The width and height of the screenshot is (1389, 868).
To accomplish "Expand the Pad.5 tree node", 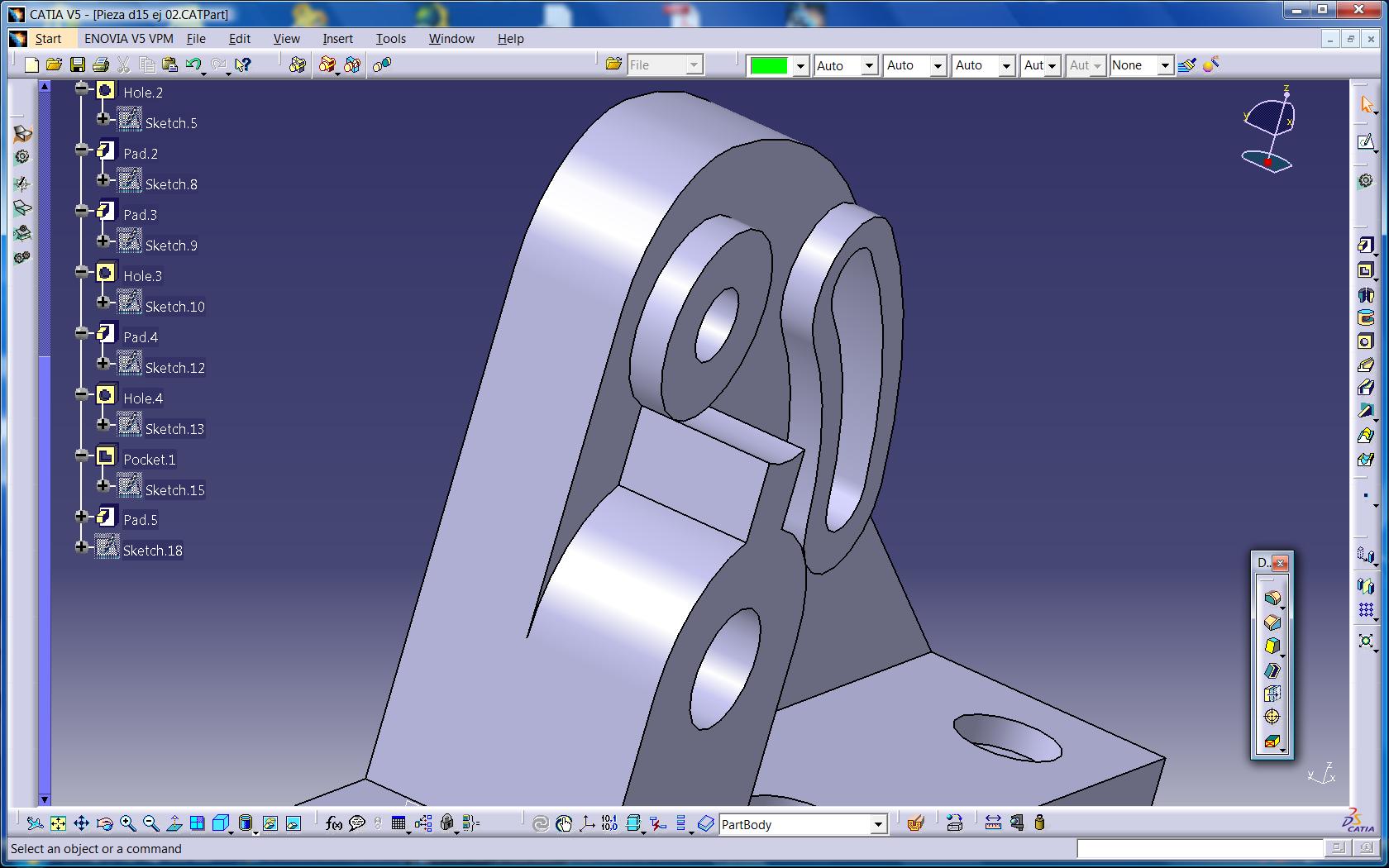I will coord(81,517).
